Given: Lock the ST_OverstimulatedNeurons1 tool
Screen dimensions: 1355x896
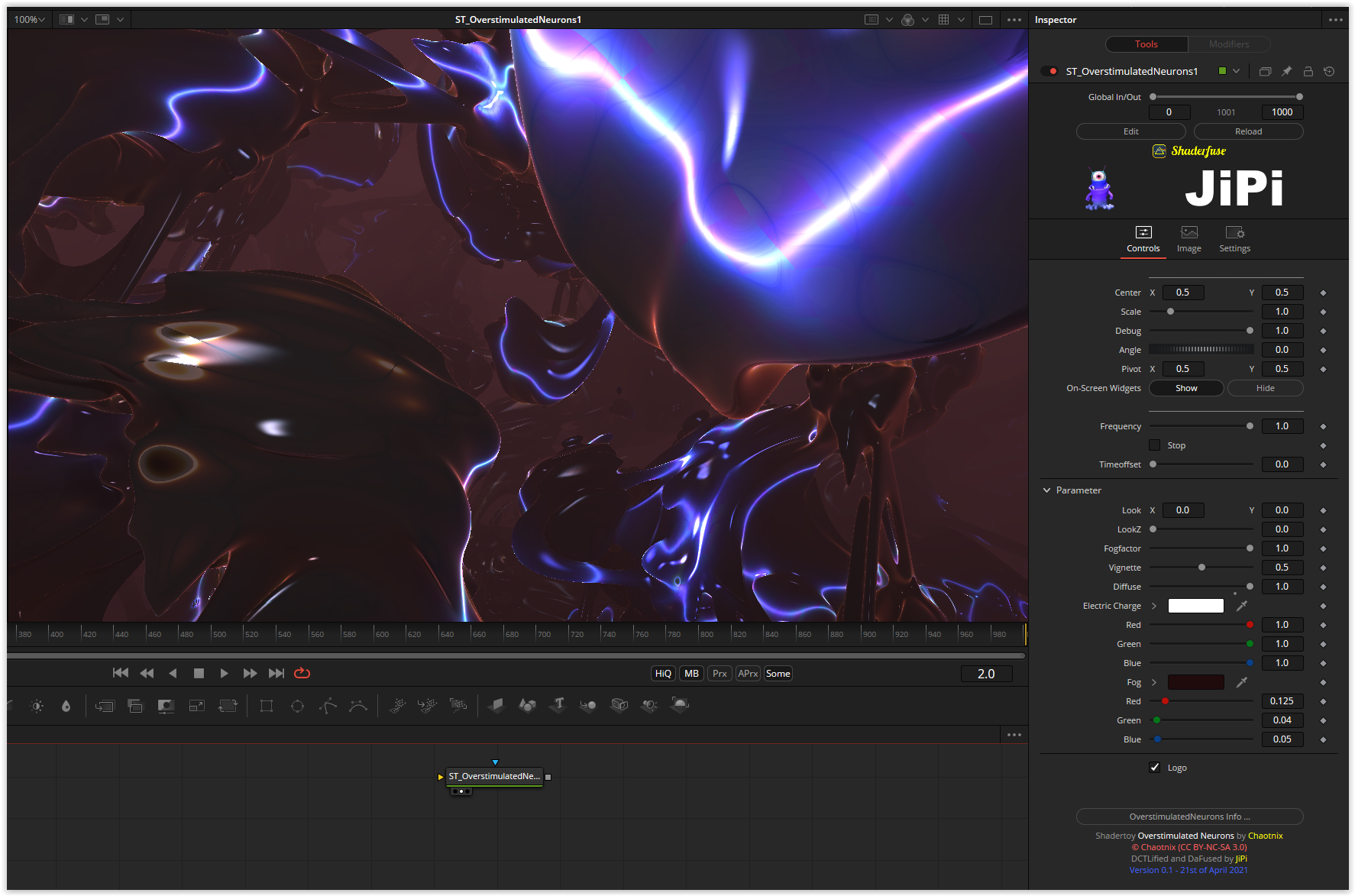Looking at the screenshot, I should 1308,71.
